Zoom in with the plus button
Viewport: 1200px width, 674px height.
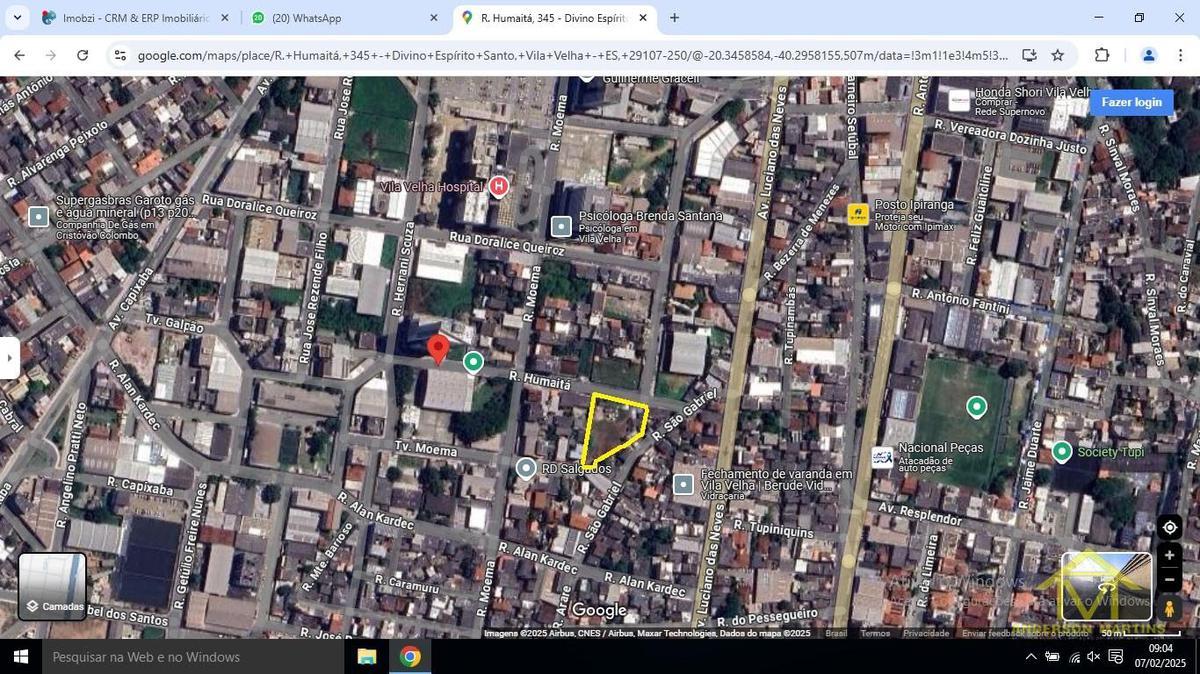point(1169,555)
